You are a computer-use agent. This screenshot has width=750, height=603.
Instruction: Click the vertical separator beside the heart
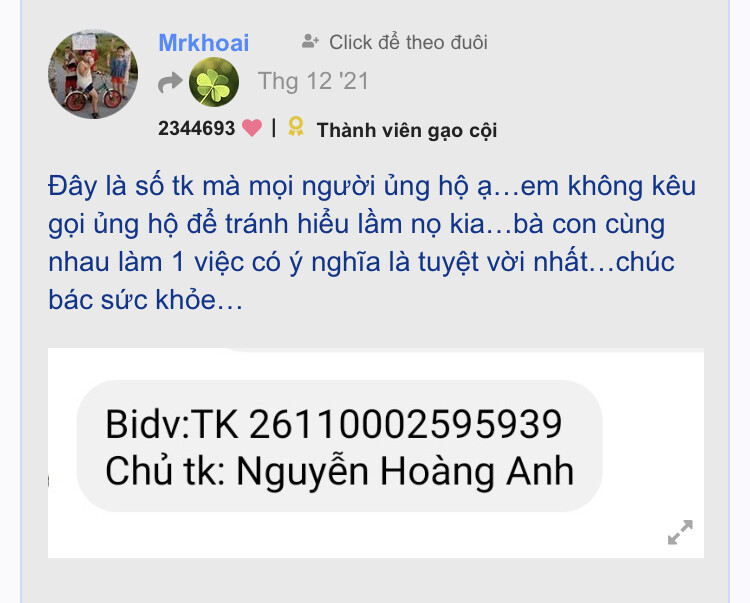coord(274,128)
